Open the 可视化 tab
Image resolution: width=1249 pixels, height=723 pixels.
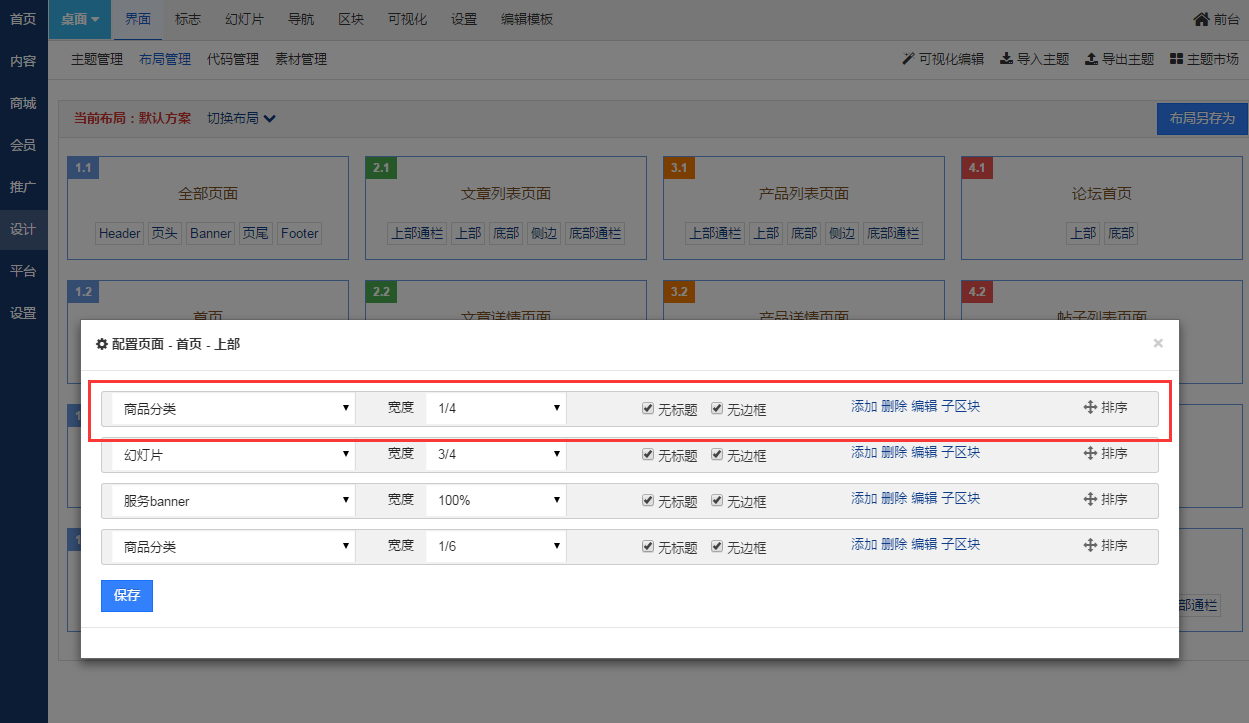coord(407,19)
